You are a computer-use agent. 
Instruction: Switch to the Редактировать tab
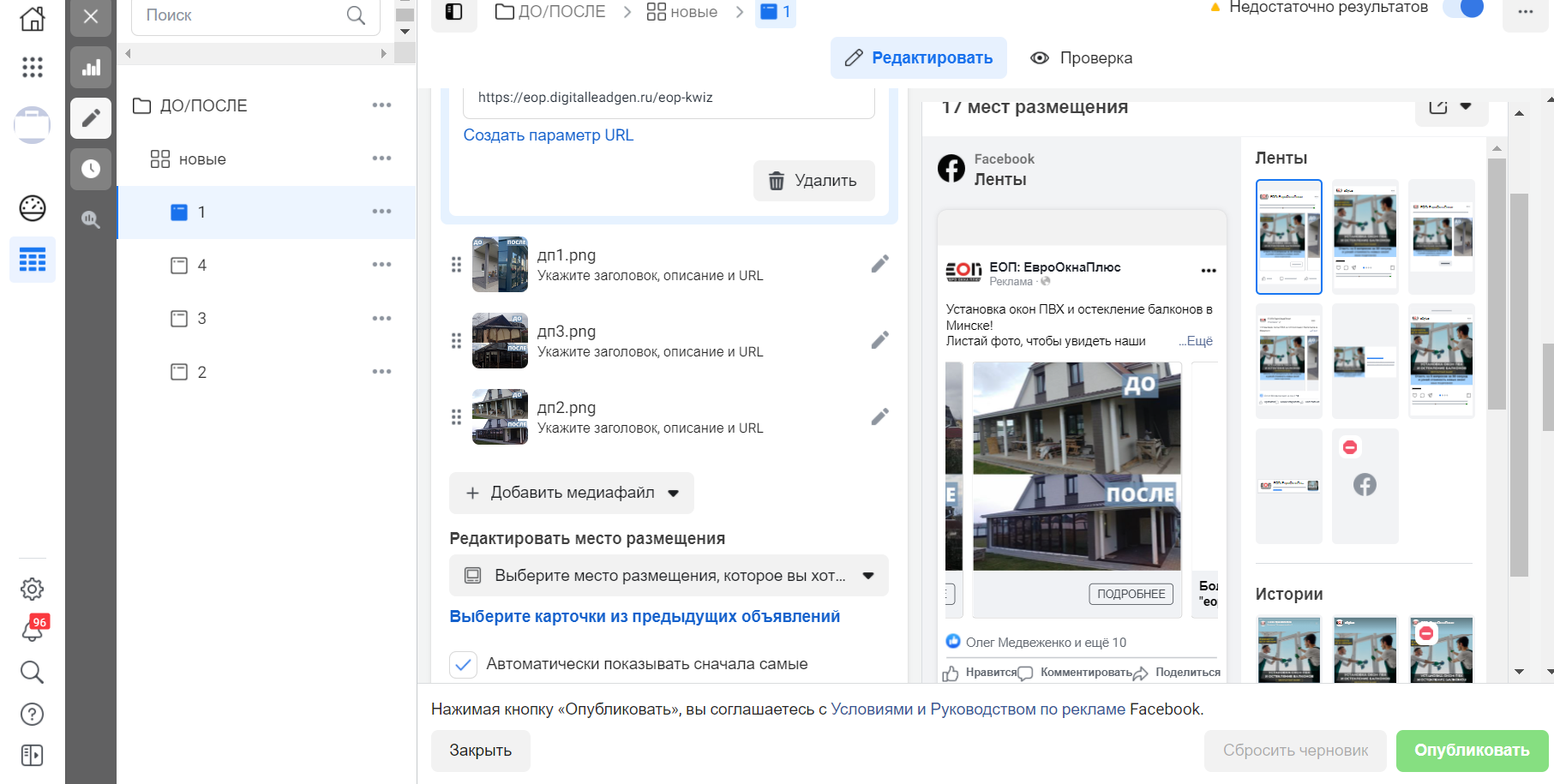click(919, 58)
